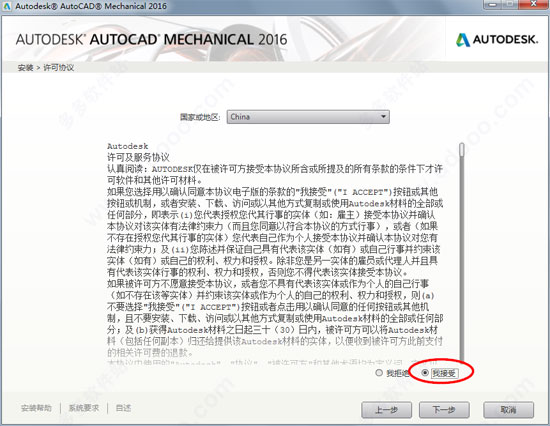550x426 pixels.
Task: Click the AutoCAD icon in the title bar
Action: click(x=7, y=6)
